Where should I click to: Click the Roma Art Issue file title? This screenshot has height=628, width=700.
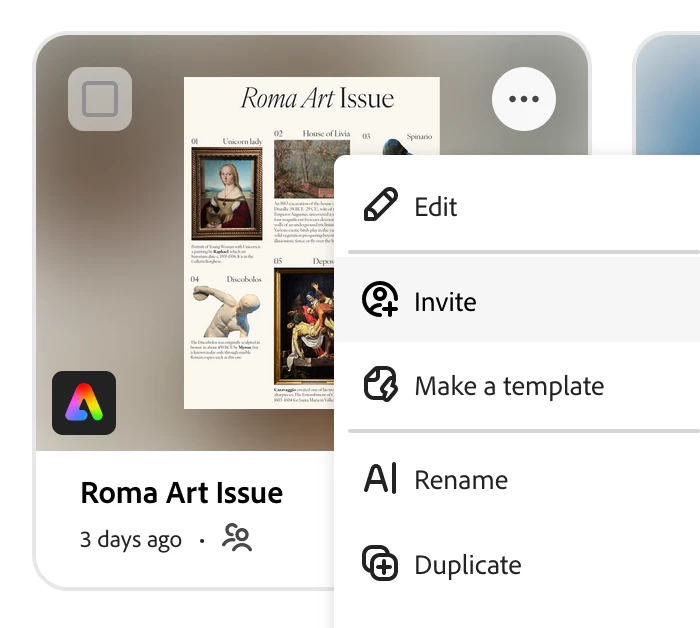click(x=182, y=492)
